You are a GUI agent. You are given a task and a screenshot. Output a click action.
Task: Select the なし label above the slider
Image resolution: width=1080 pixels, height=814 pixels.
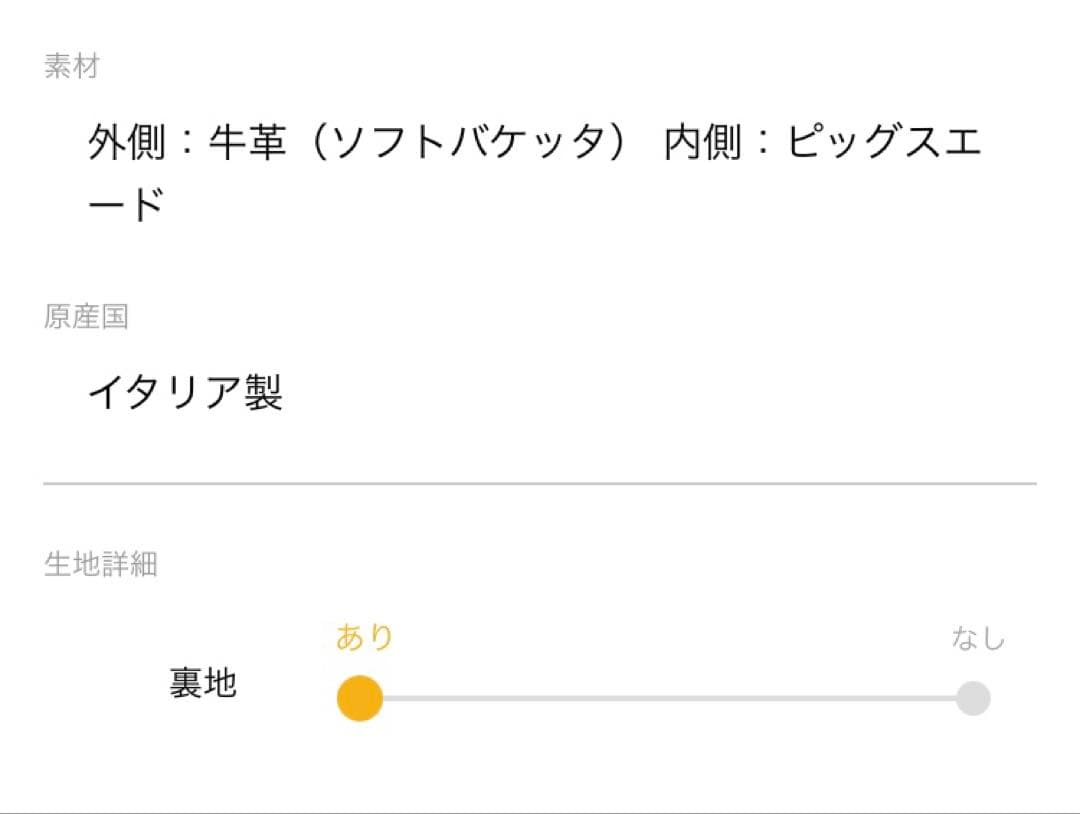click(x=977, y=638)
